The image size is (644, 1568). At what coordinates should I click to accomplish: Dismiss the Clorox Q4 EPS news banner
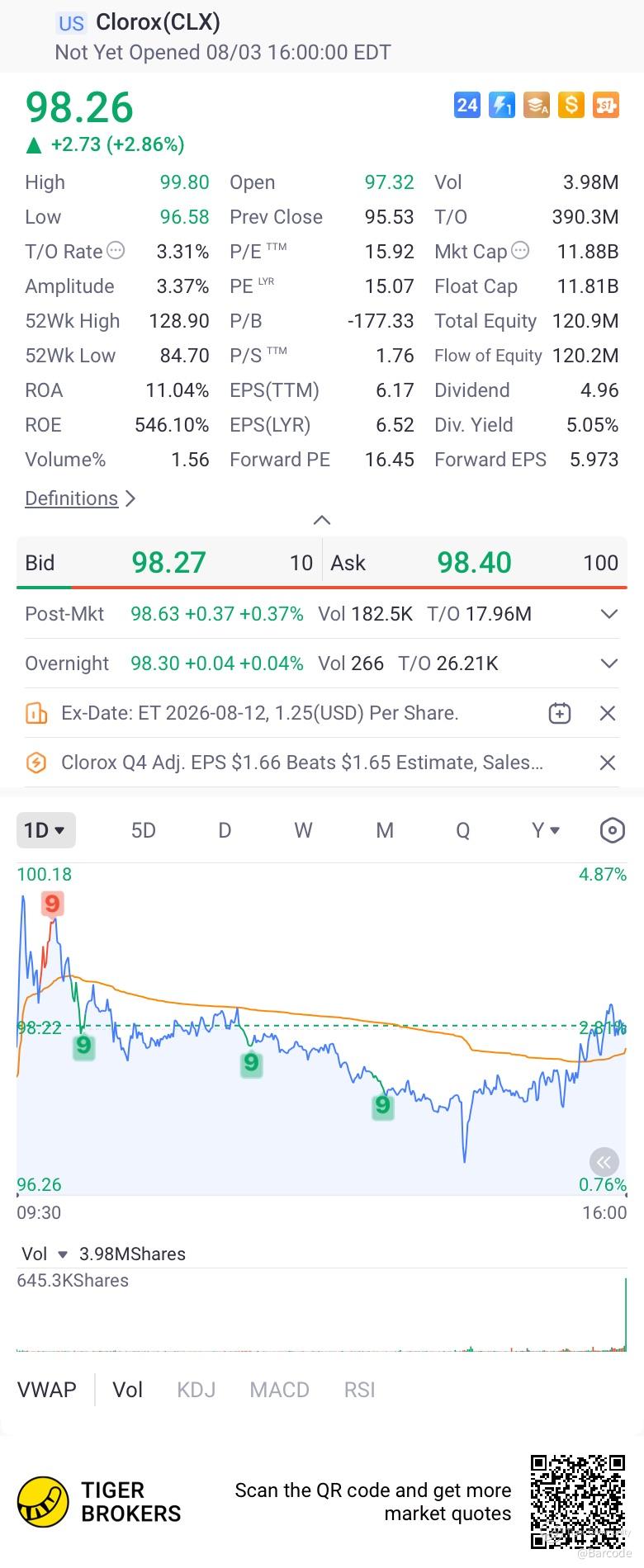(x=608, y=763)
